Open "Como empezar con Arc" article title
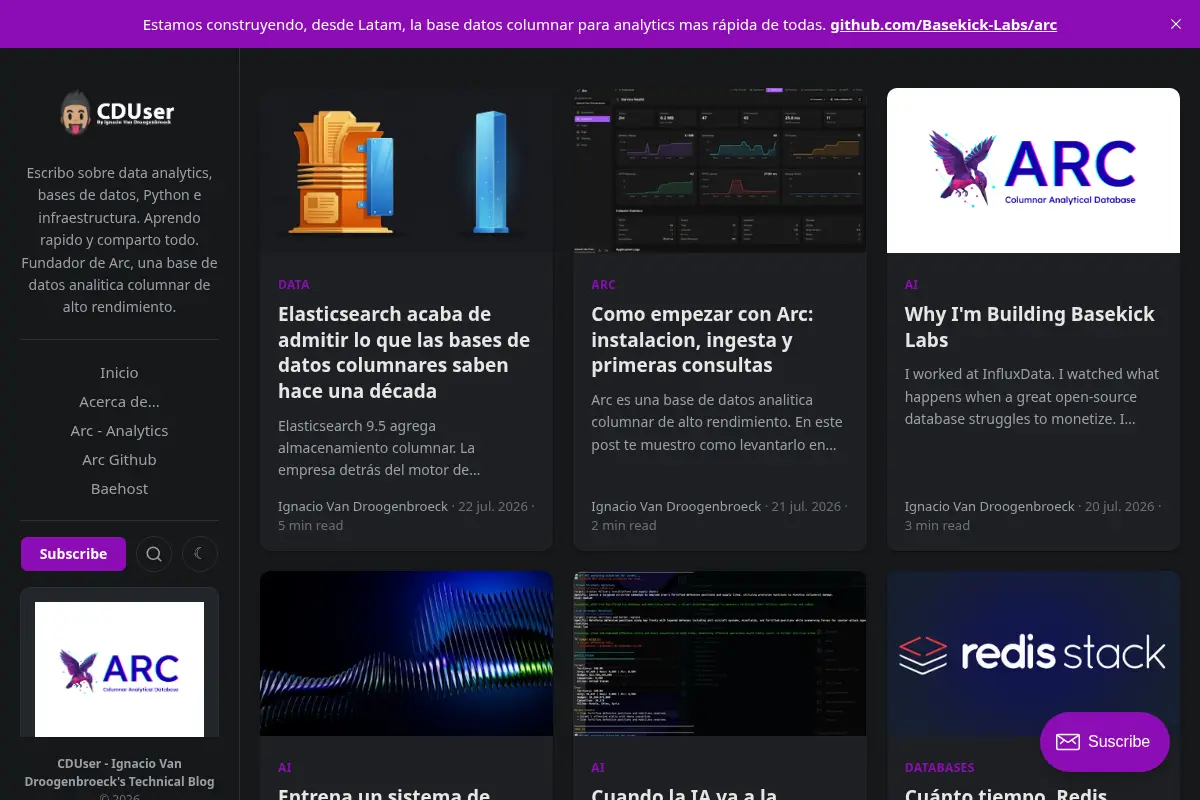This screenshot has width=1200, height=800. (x=702, y=340)
